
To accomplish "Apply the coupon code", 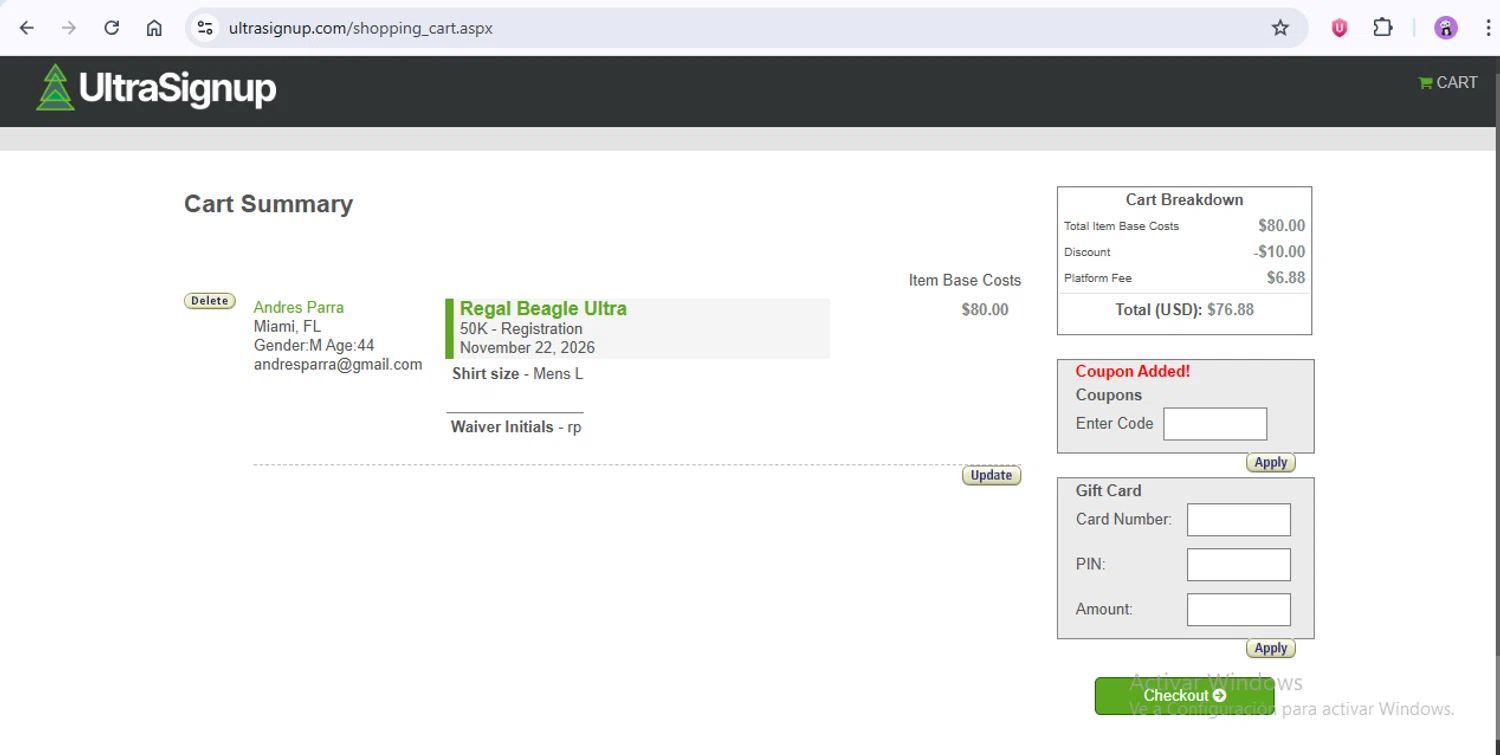I will click(1271, 462).
